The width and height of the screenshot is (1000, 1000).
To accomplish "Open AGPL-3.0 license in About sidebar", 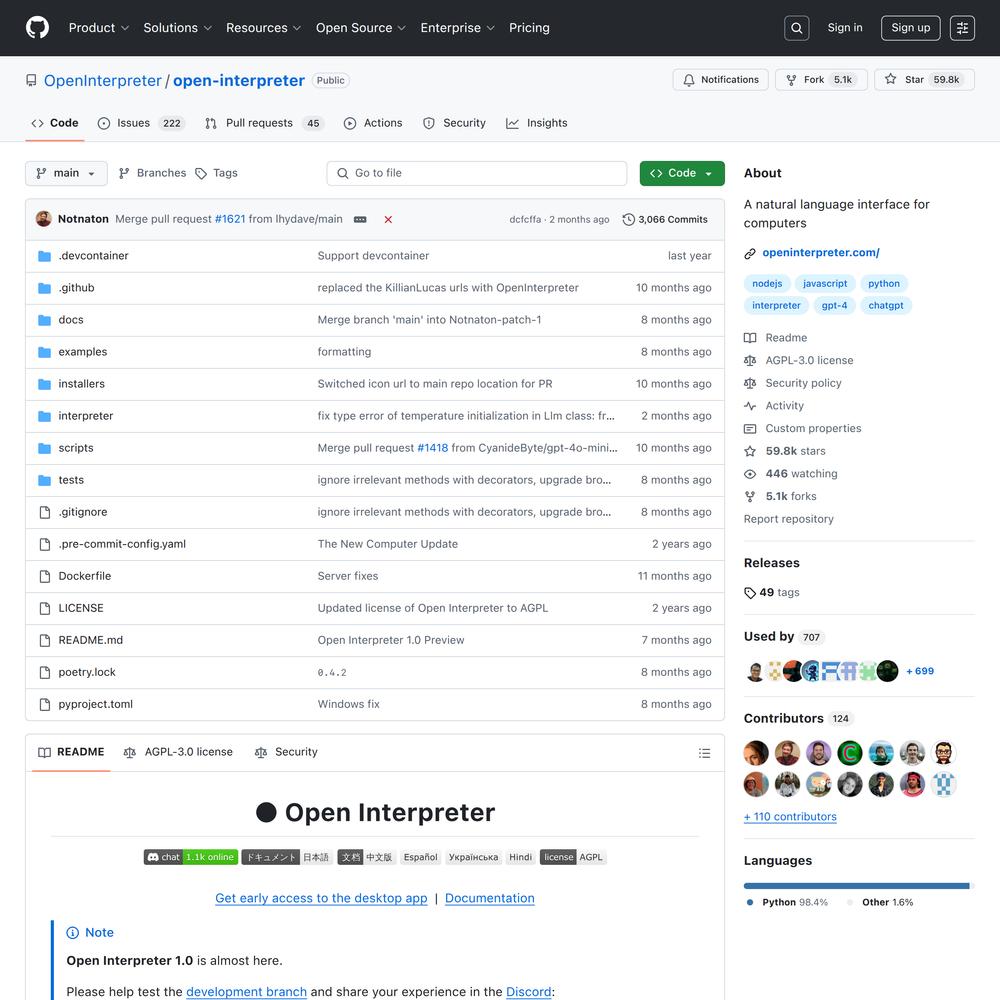I will click(798, 360).
